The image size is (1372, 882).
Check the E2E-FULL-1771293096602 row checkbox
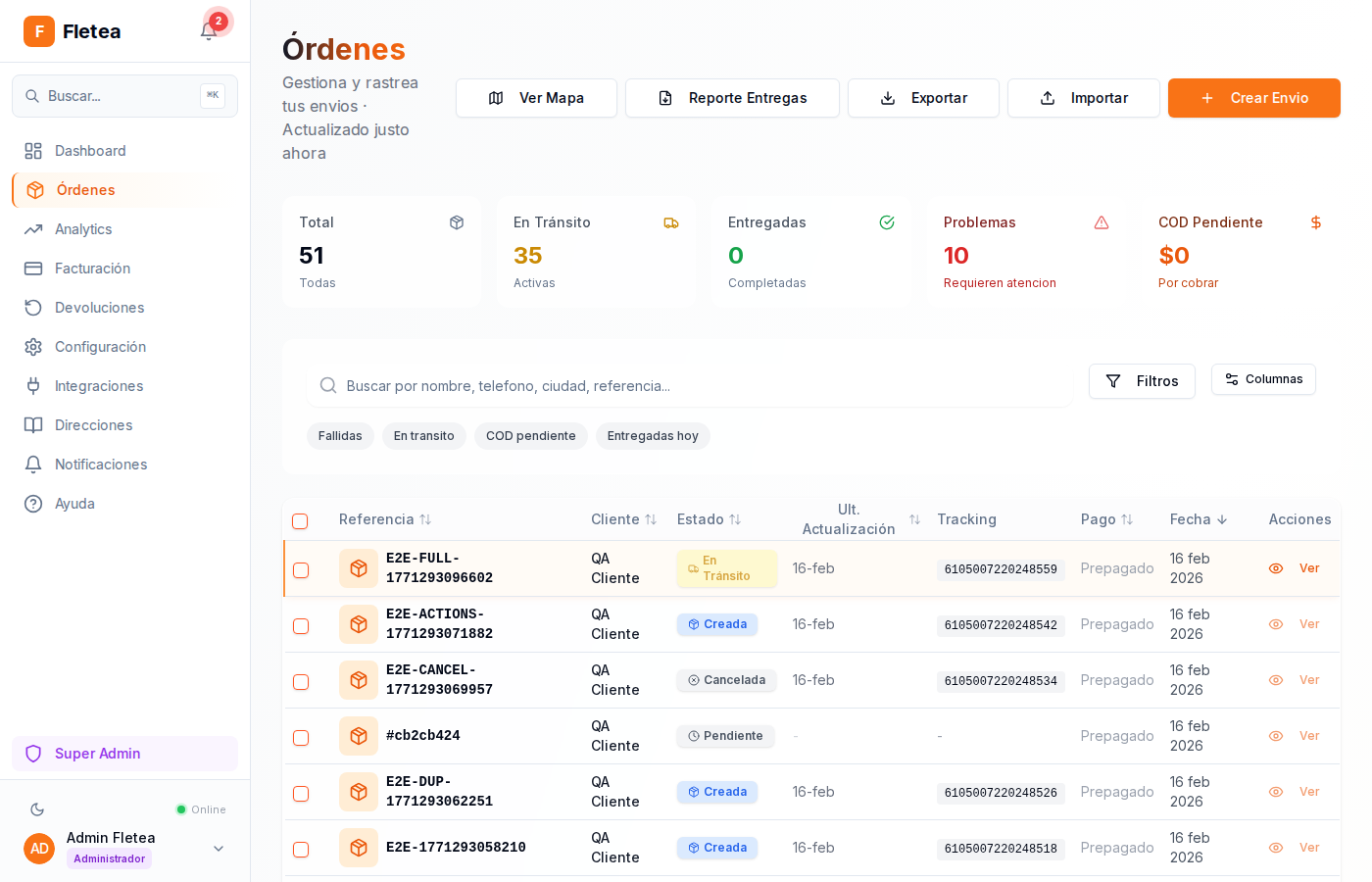pyautogui.click(x=301, y=570)
